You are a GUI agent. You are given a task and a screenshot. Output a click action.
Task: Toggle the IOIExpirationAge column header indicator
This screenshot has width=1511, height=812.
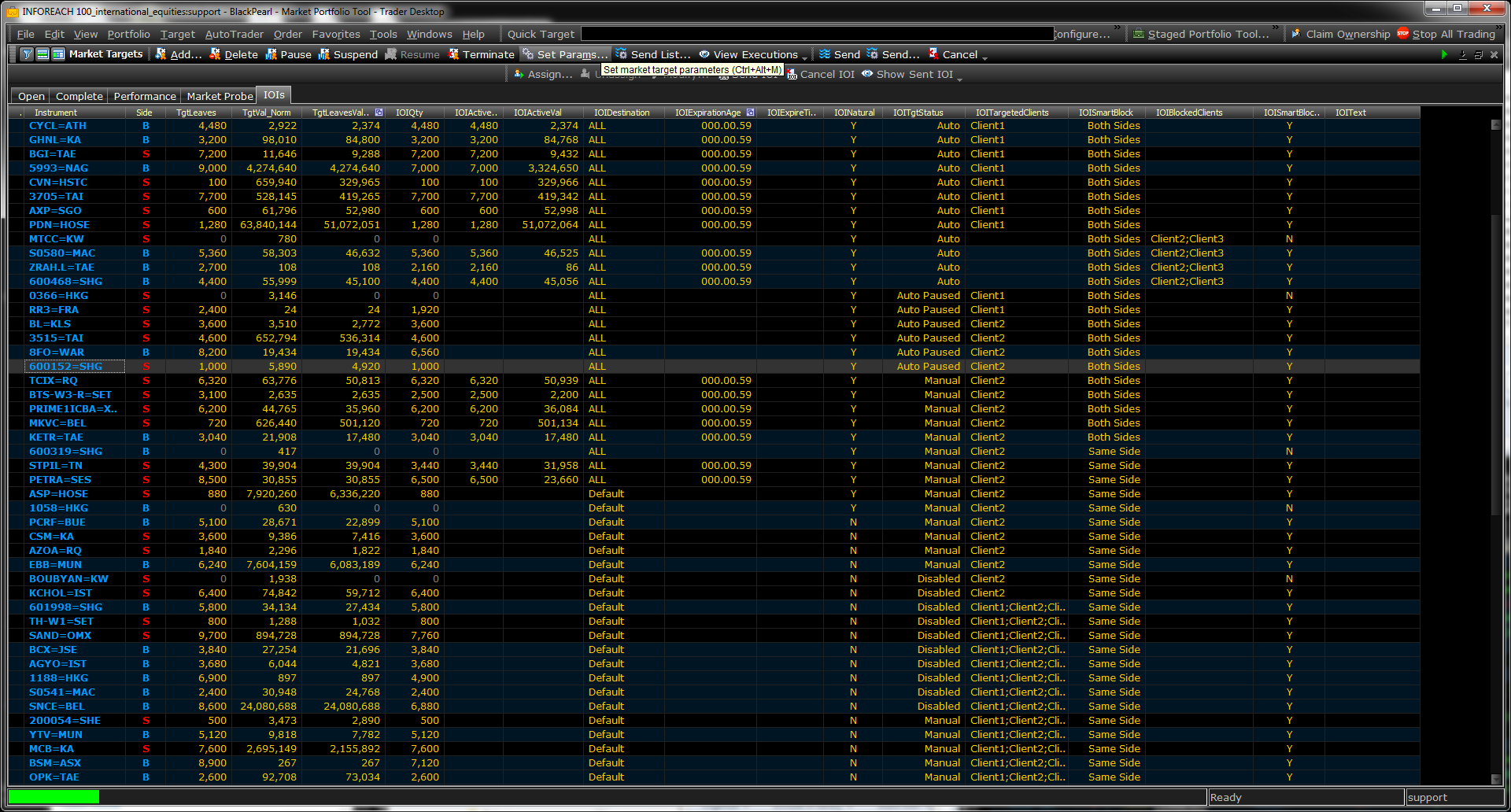[x=750, y=113]
